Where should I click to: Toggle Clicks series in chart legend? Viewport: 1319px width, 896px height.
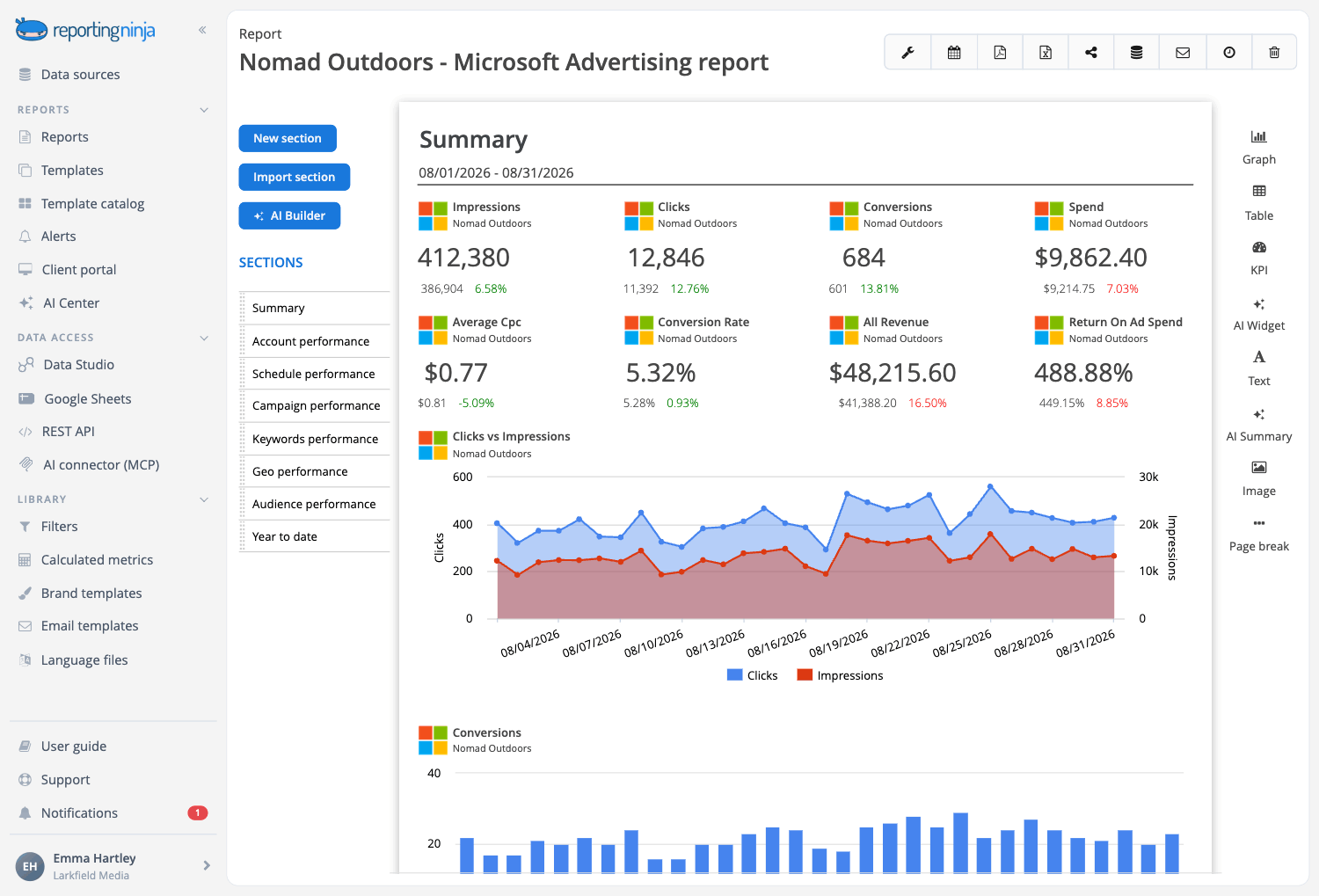tap(753, 675)
